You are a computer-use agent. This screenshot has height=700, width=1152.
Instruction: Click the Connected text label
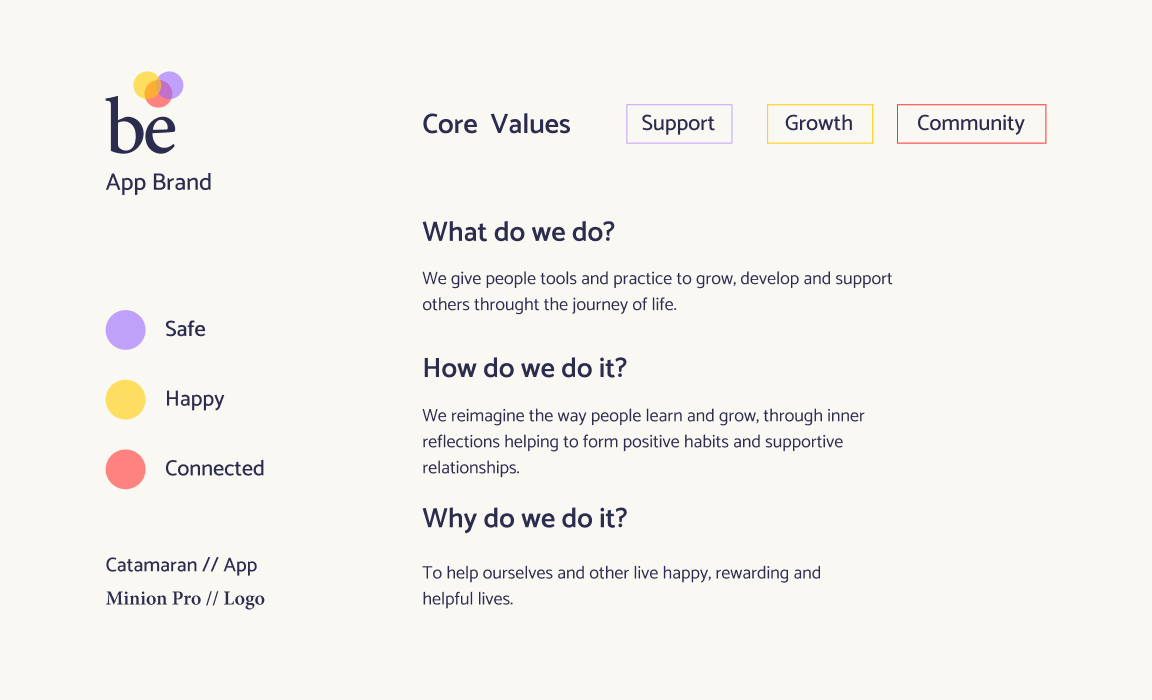[214, 469]
